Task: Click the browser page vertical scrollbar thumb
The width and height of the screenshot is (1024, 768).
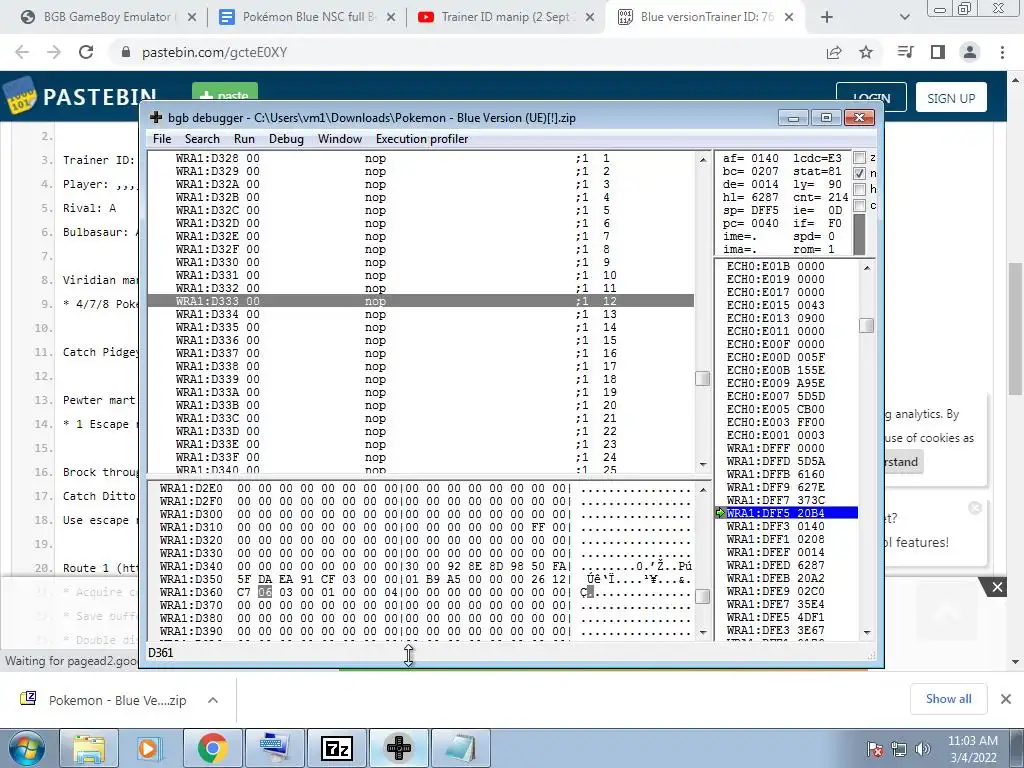Action: point(1016,328)
